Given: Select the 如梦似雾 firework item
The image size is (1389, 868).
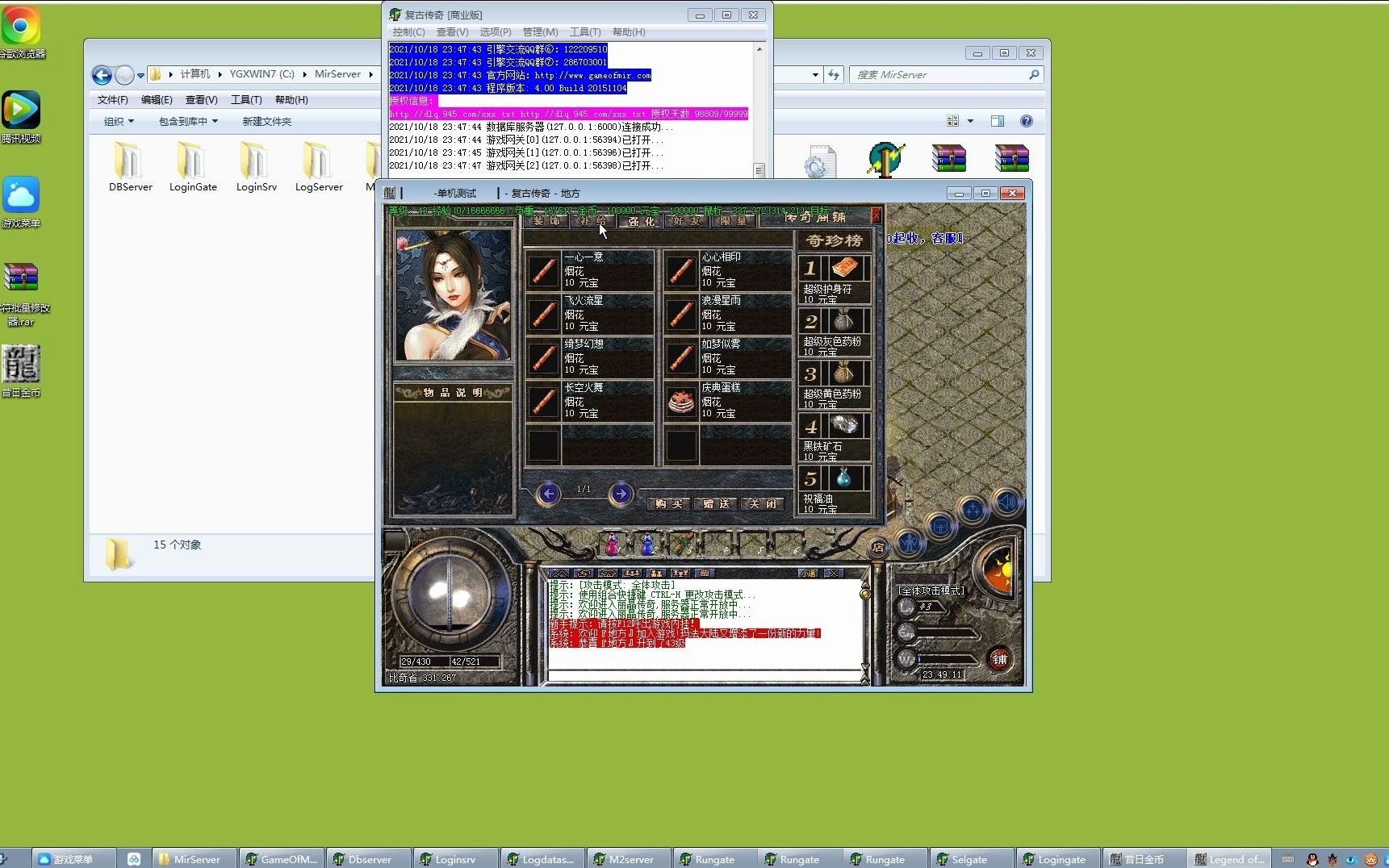Looking at the screenshot, I should 726,357.
